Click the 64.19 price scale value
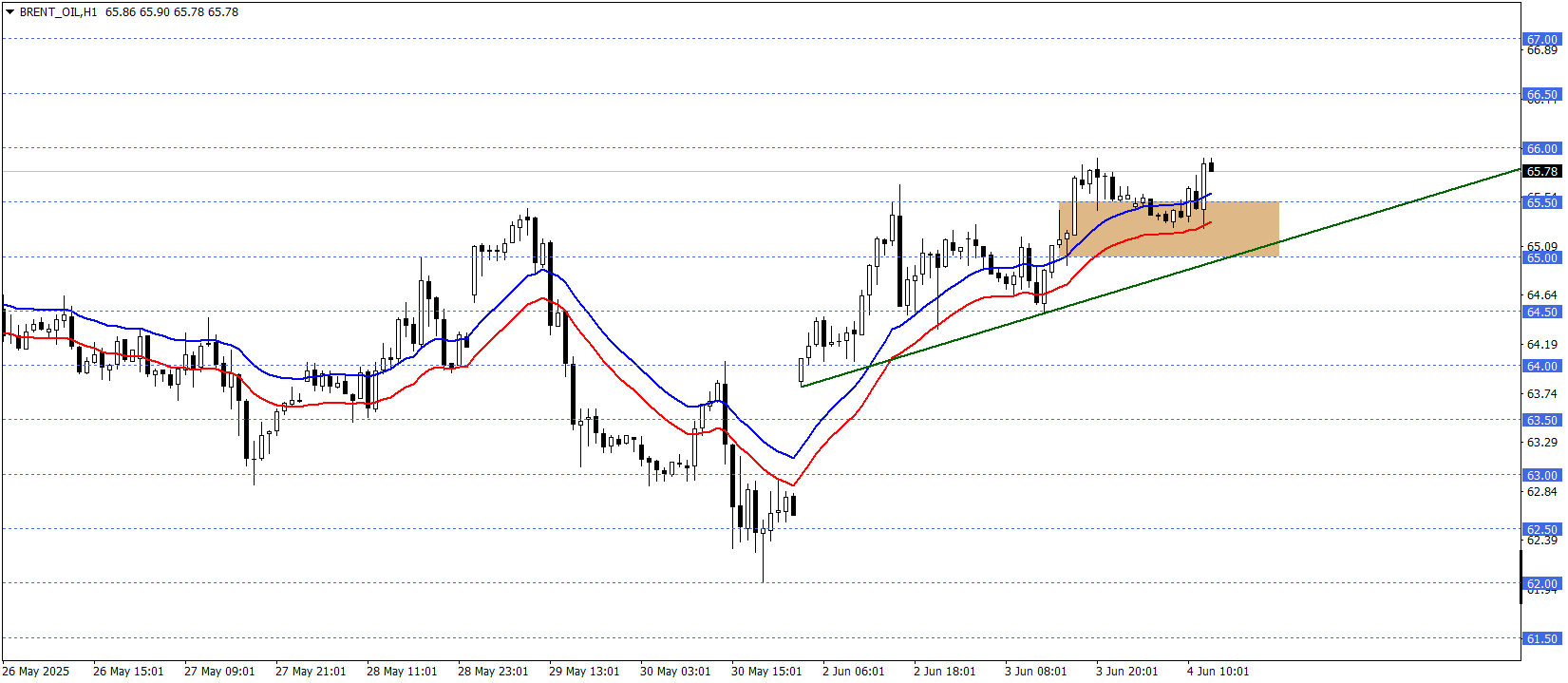1568x683 pixels. click(1541, 344)
